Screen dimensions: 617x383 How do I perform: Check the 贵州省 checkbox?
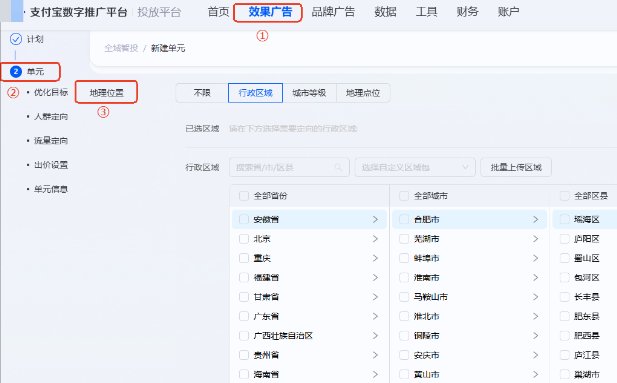click(x=244, y=355)
